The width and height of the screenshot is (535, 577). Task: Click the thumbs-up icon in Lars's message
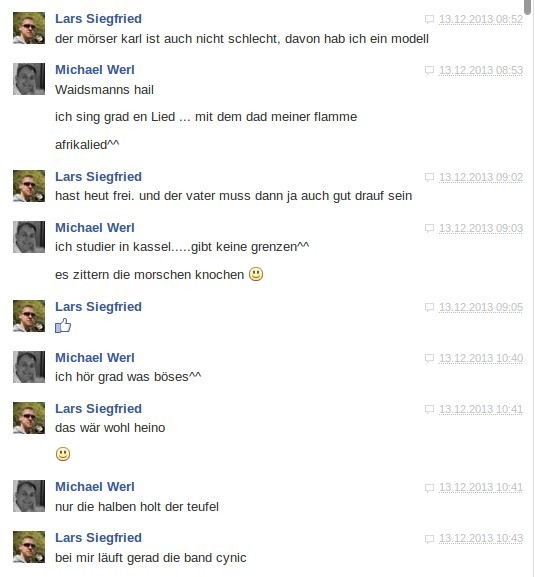tap(63, 326)
